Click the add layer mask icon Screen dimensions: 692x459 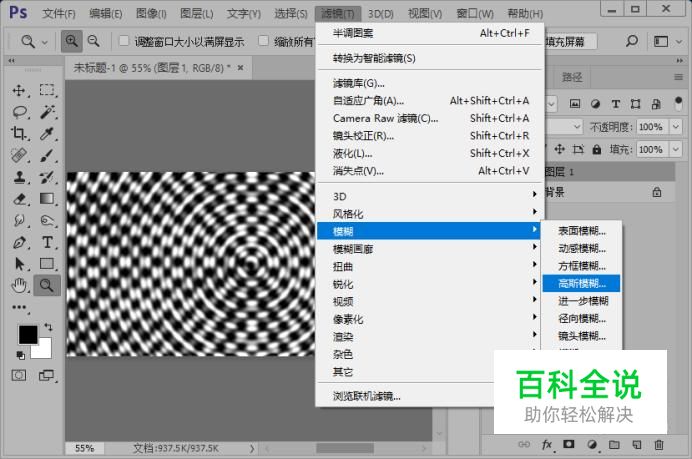569,444
